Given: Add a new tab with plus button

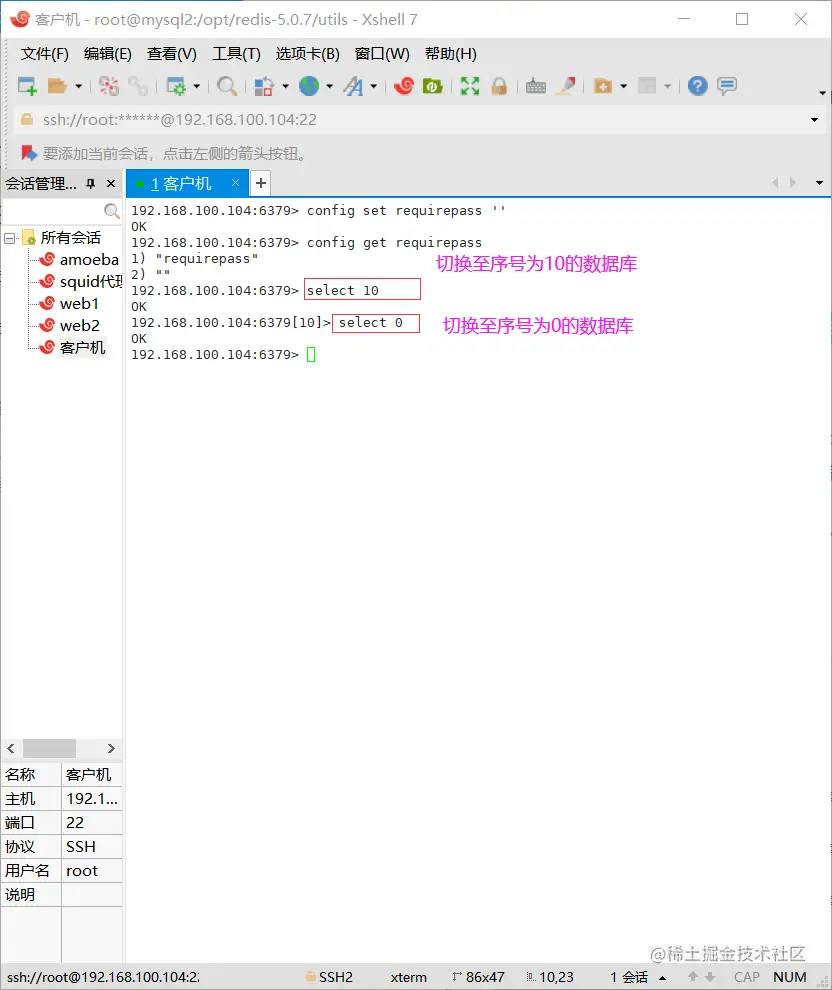Looking at the screenshot, I should pyautogui.click(x=261, y=184).
